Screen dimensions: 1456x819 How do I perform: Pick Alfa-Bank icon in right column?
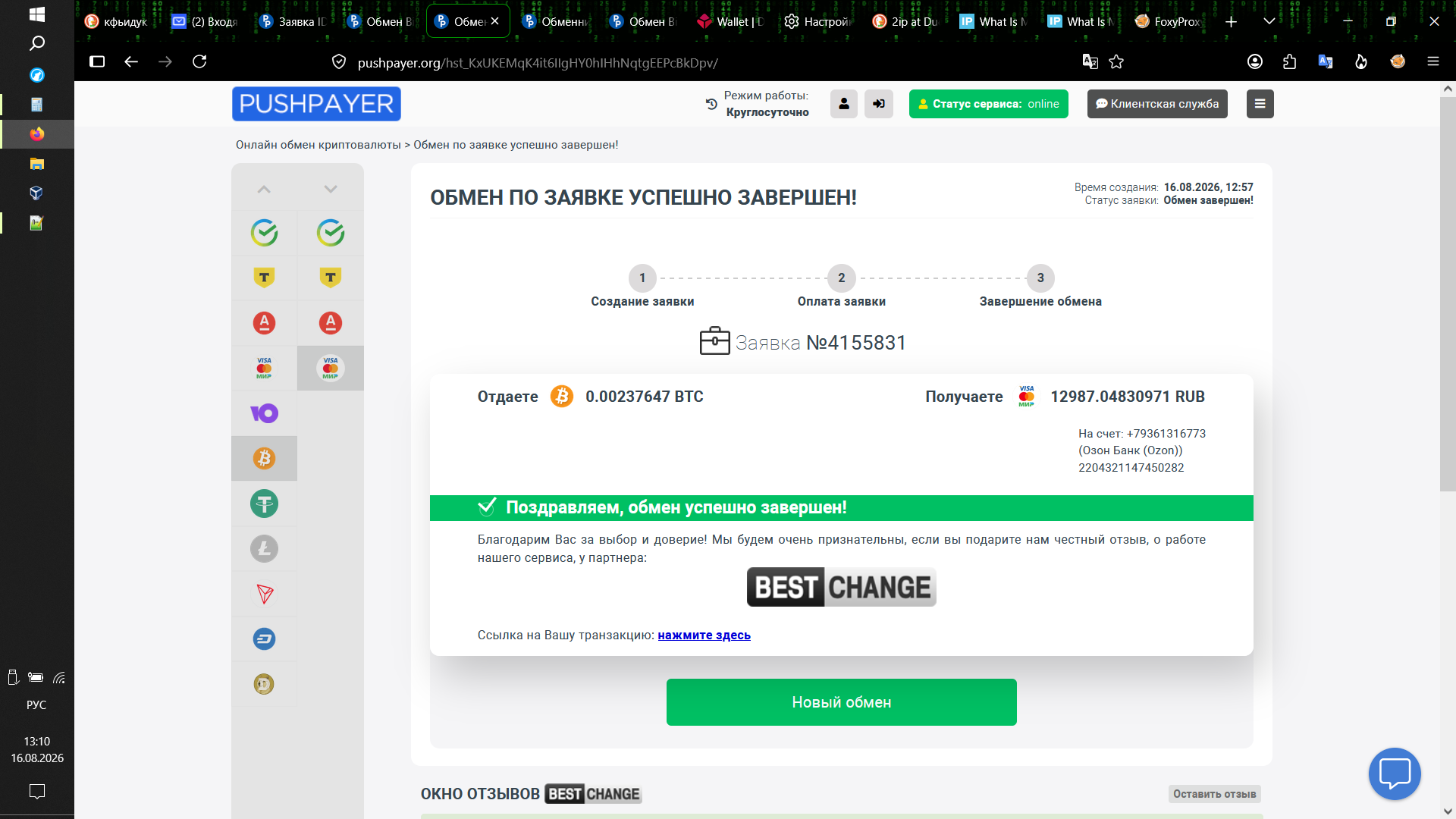pos(331,323)
